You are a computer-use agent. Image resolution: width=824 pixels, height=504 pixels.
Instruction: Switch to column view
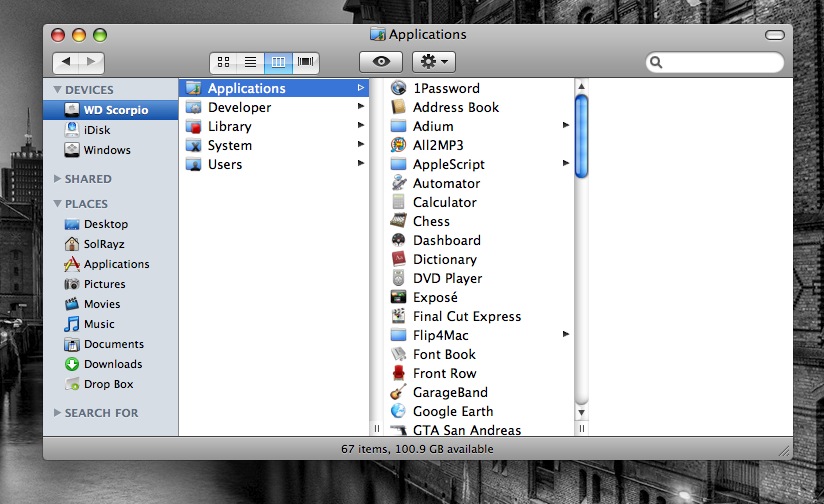[x=278, y=62]
